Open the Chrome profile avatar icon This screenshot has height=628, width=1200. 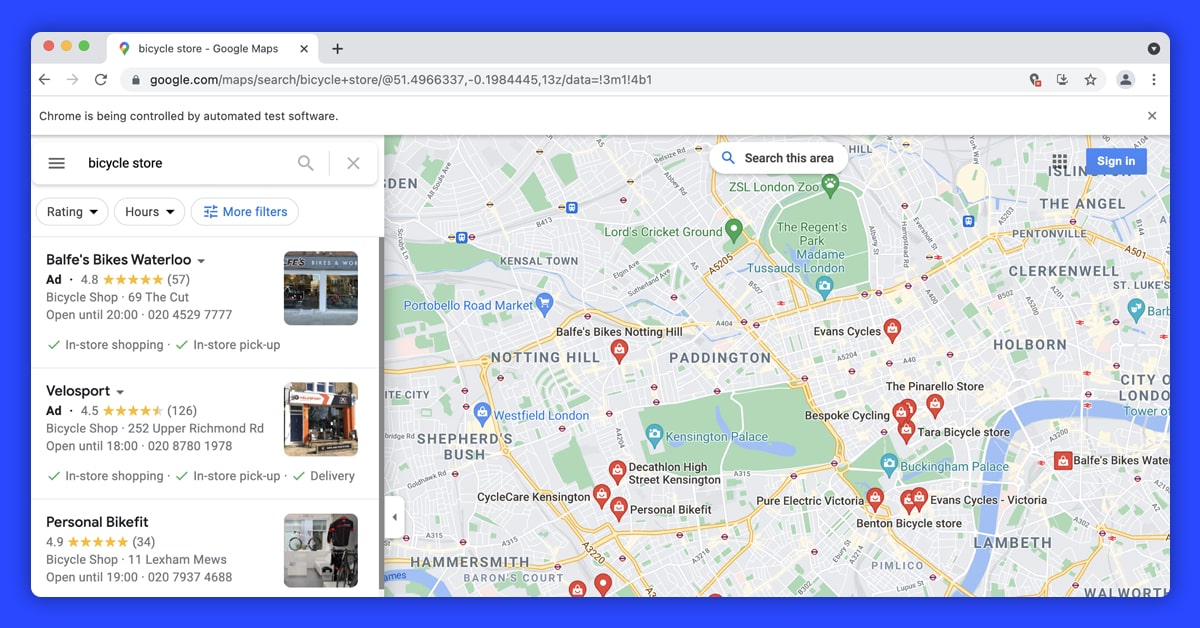point(1125,80)
